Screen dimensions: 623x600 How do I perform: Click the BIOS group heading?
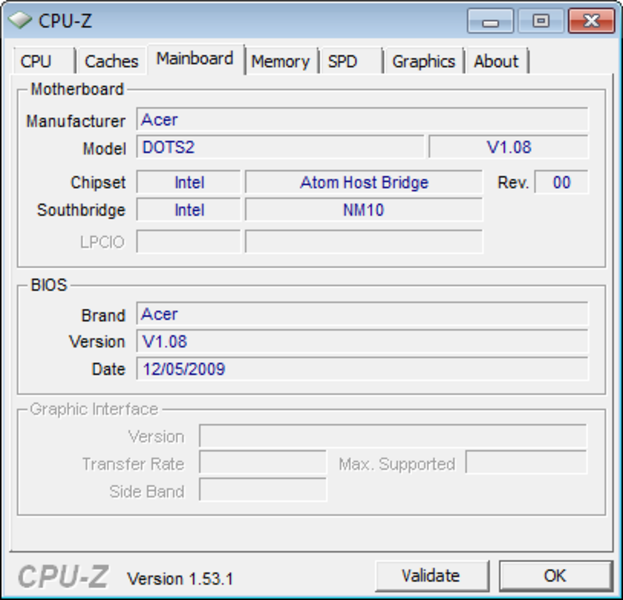point(49,285)
